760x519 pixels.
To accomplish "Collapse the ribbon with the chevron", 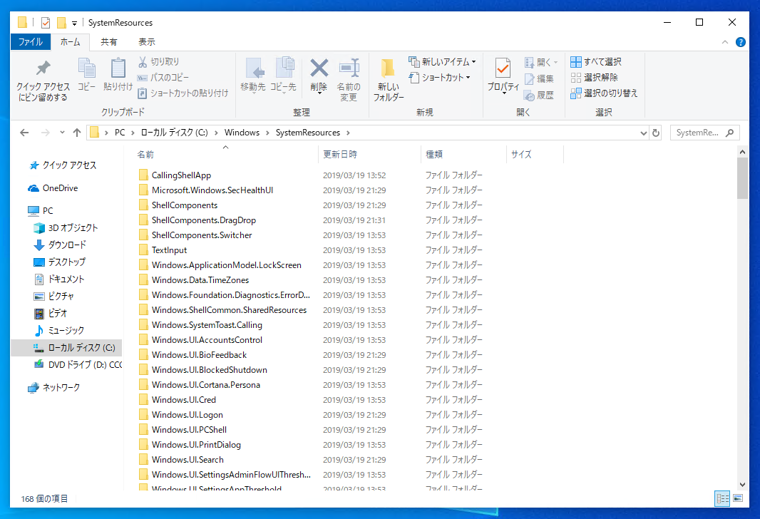I will [725, 42].
